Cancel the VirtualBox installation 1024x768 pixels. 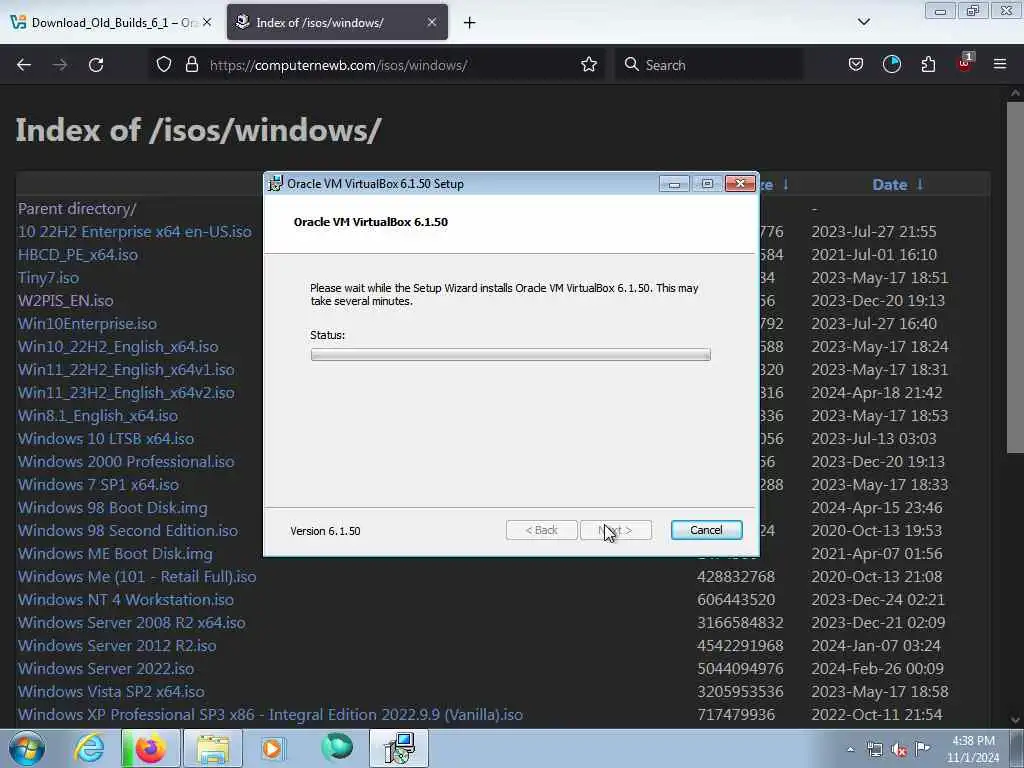point(706,530)
